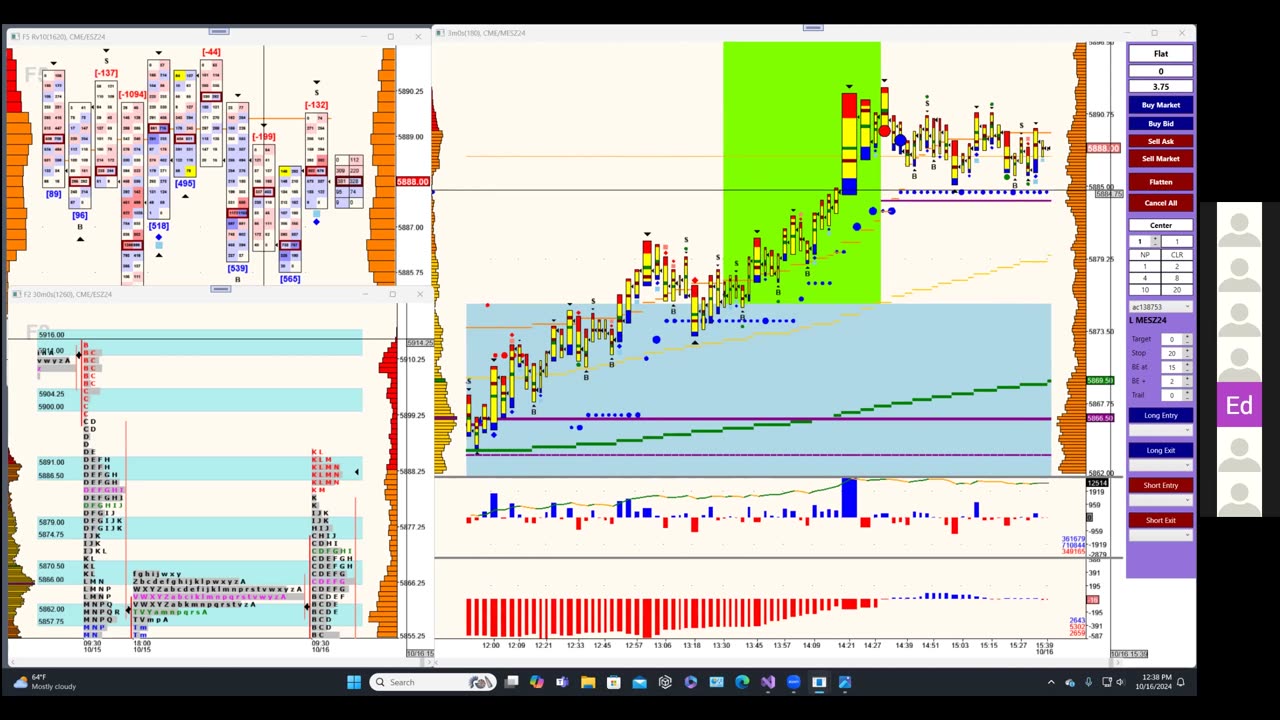Cancel all working orders
The image size is (1280, 720).
point(1160,203)
